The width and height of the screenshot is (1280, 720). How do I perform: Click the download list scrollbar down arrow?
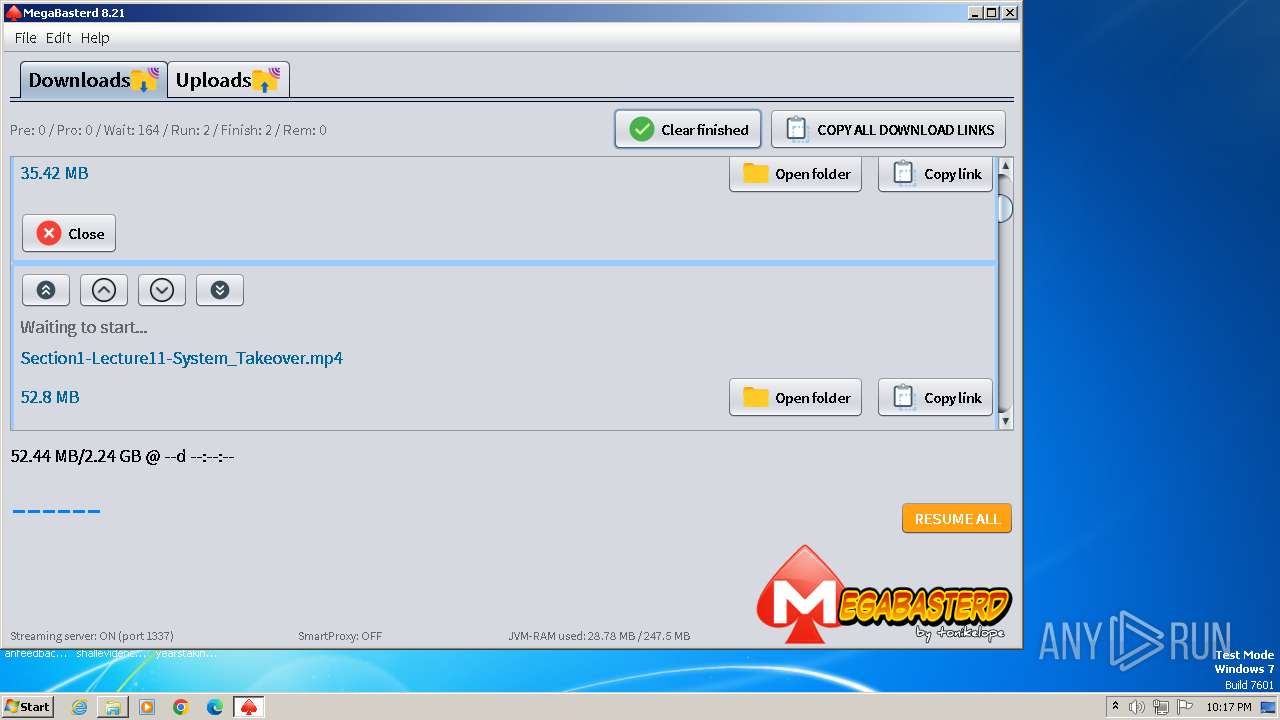(1006, 421)
